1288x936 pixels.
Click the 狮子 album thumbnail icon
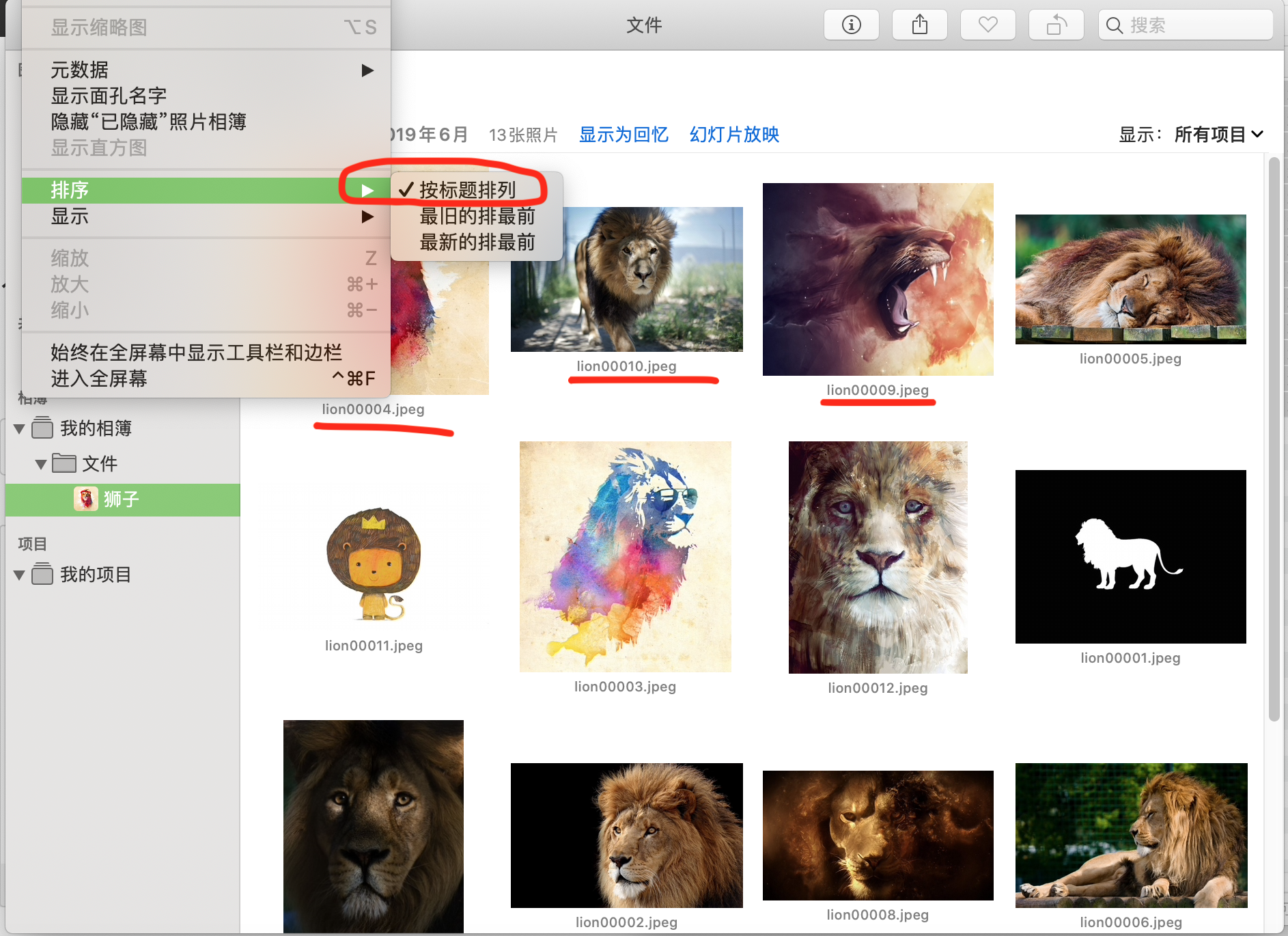(x=85, y=499)
